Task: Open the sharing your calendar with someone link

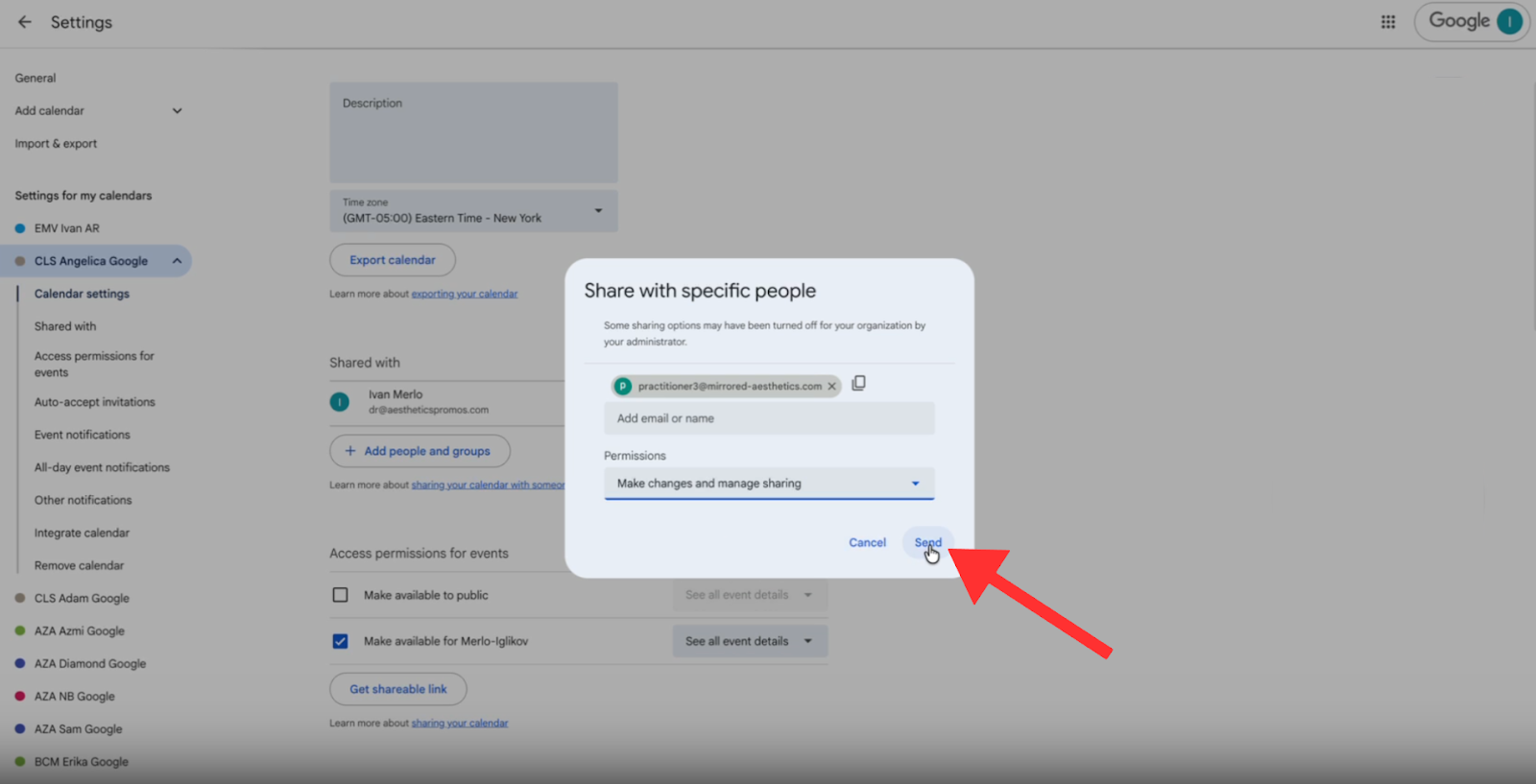Action: coord(489,485)
